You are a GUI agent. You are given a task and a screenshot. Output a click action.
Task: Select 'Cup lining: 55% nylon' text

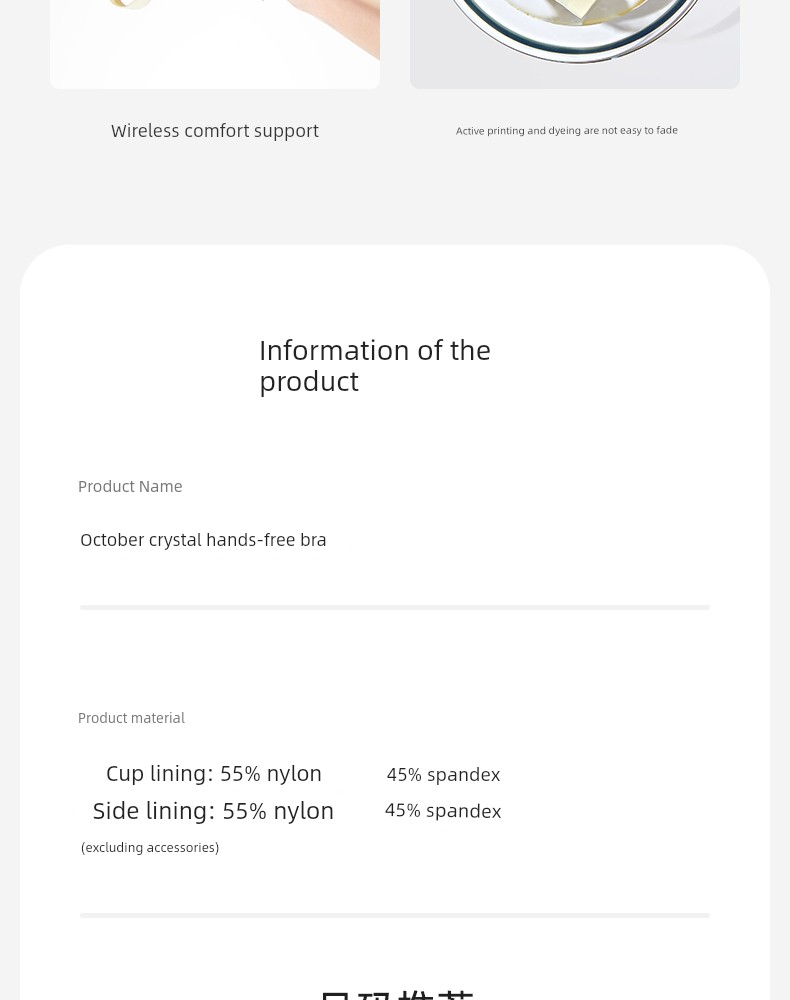coord(214,774)
